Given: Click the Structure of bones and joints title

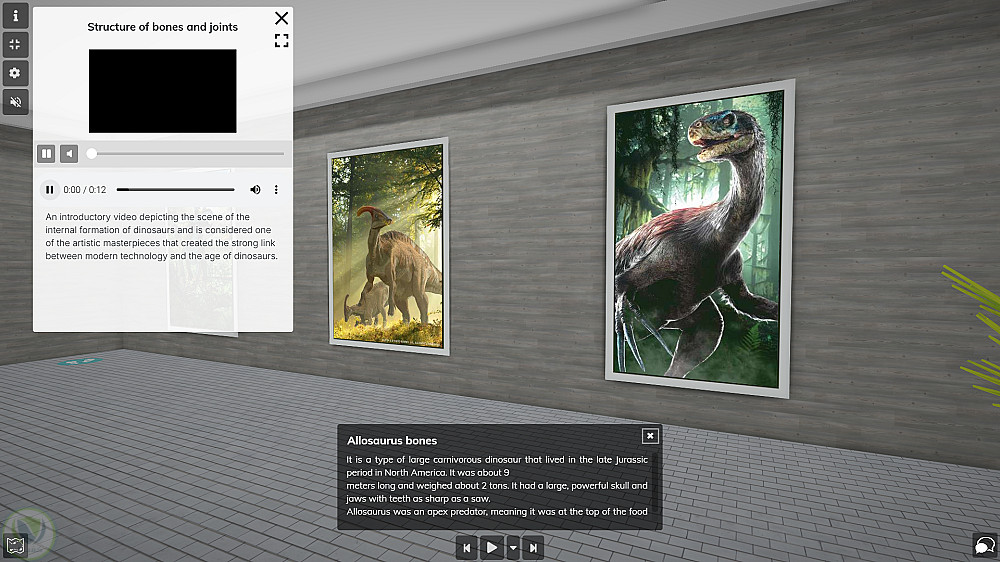Looking at the screenshot, I should point(163,27).
